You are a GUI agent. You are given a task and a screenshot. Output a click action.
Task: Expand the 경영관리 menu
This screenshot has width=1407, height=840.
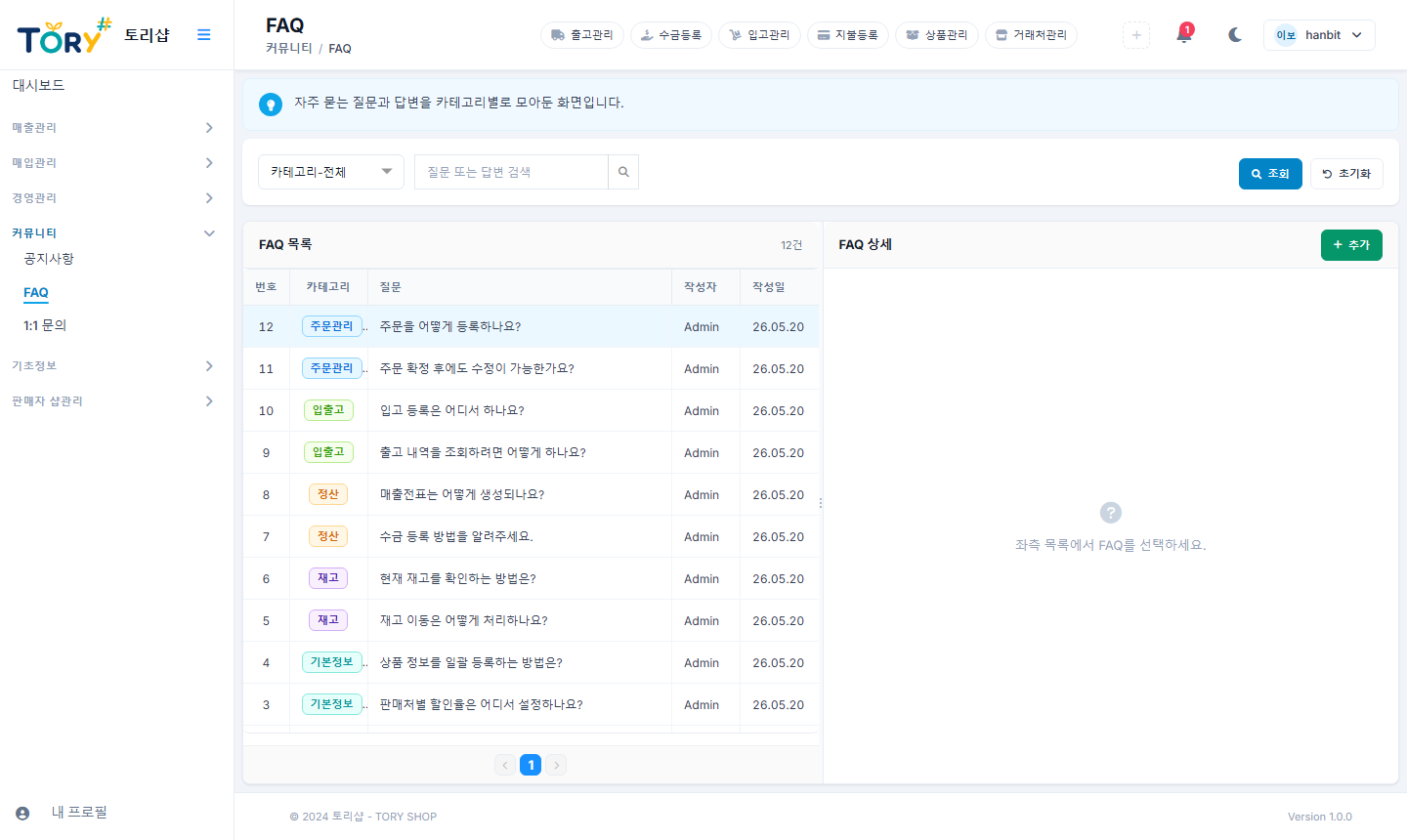(x=113, y=198)
